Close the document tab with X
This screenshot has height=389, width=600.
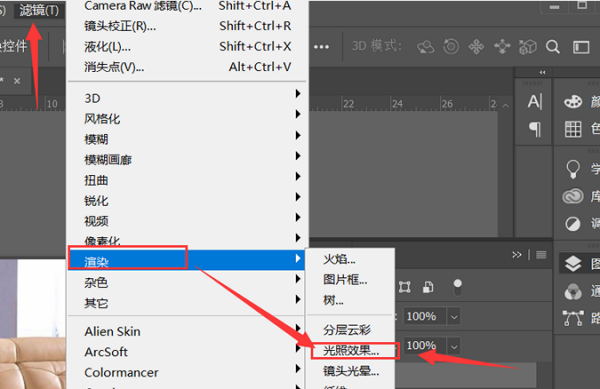[x=17, y=81]
